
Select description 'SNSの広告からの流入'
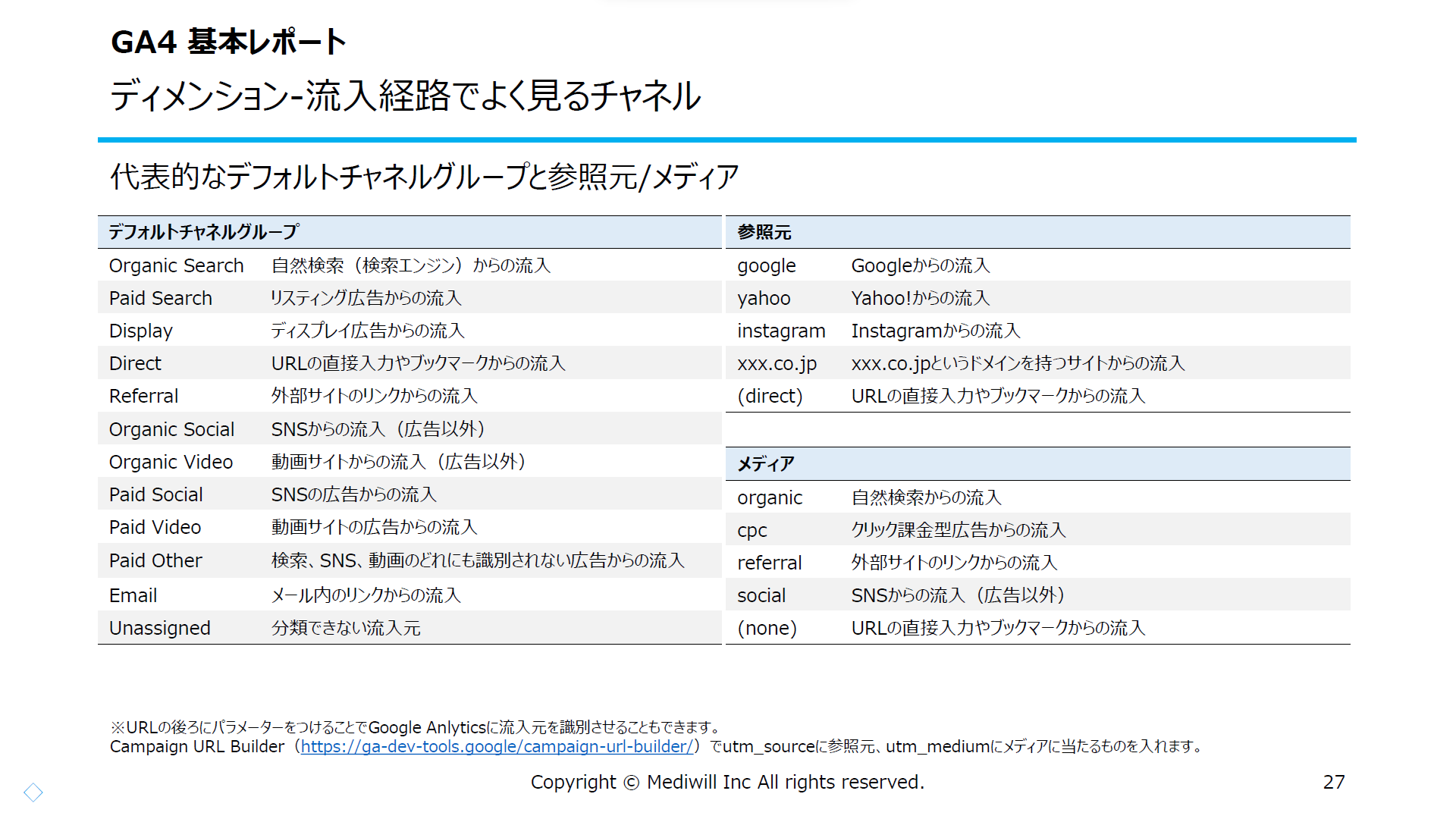pos(354,494)
